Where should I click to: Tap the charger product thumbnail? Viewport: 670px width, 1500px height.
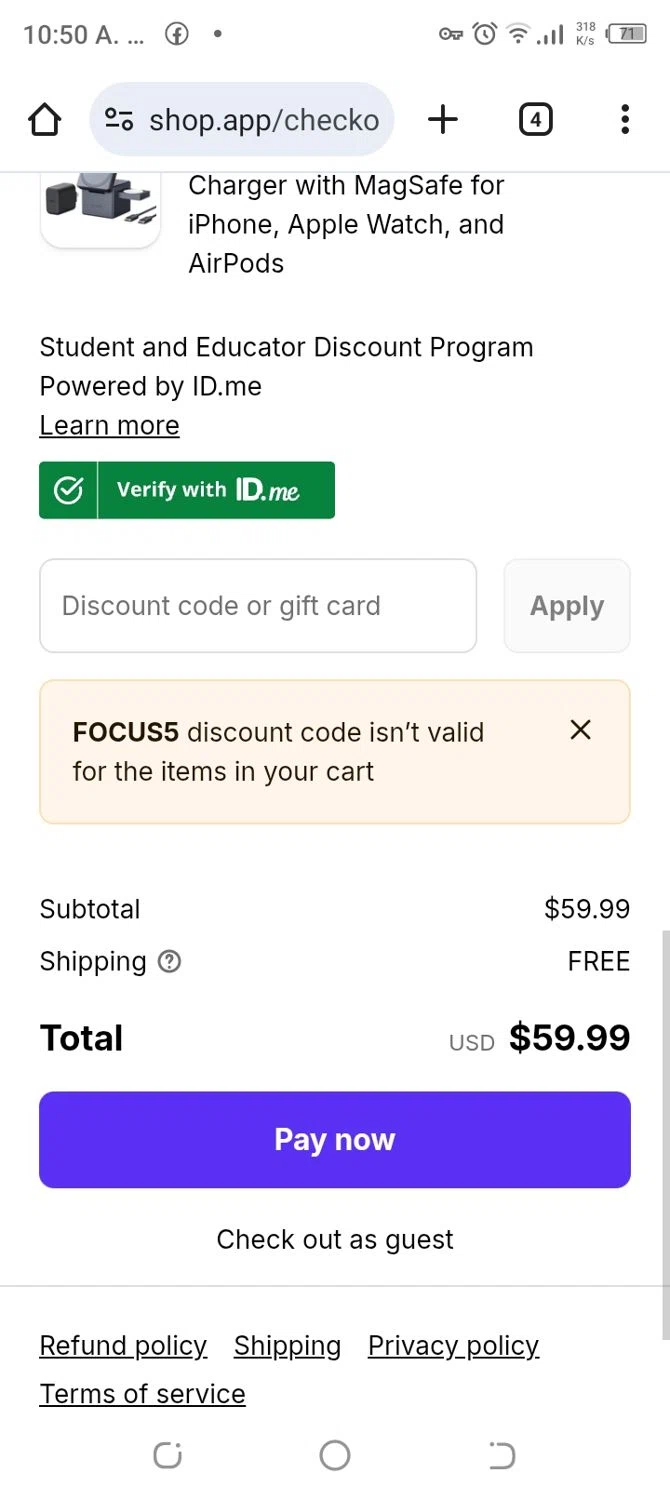click(100, 205)
